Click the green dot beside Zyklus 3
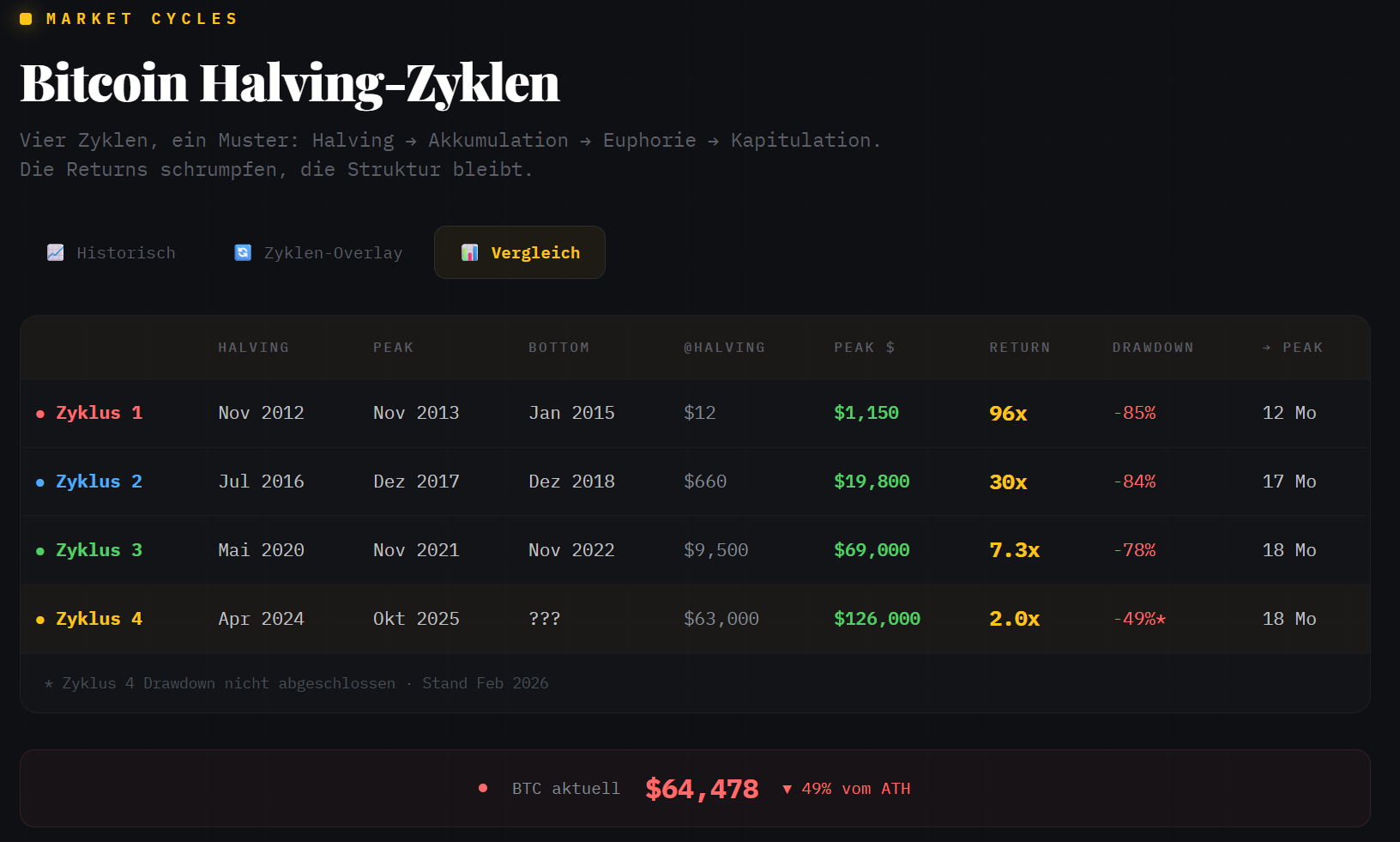This screenshot has width=1400, height=842. (x=40, y=551)
